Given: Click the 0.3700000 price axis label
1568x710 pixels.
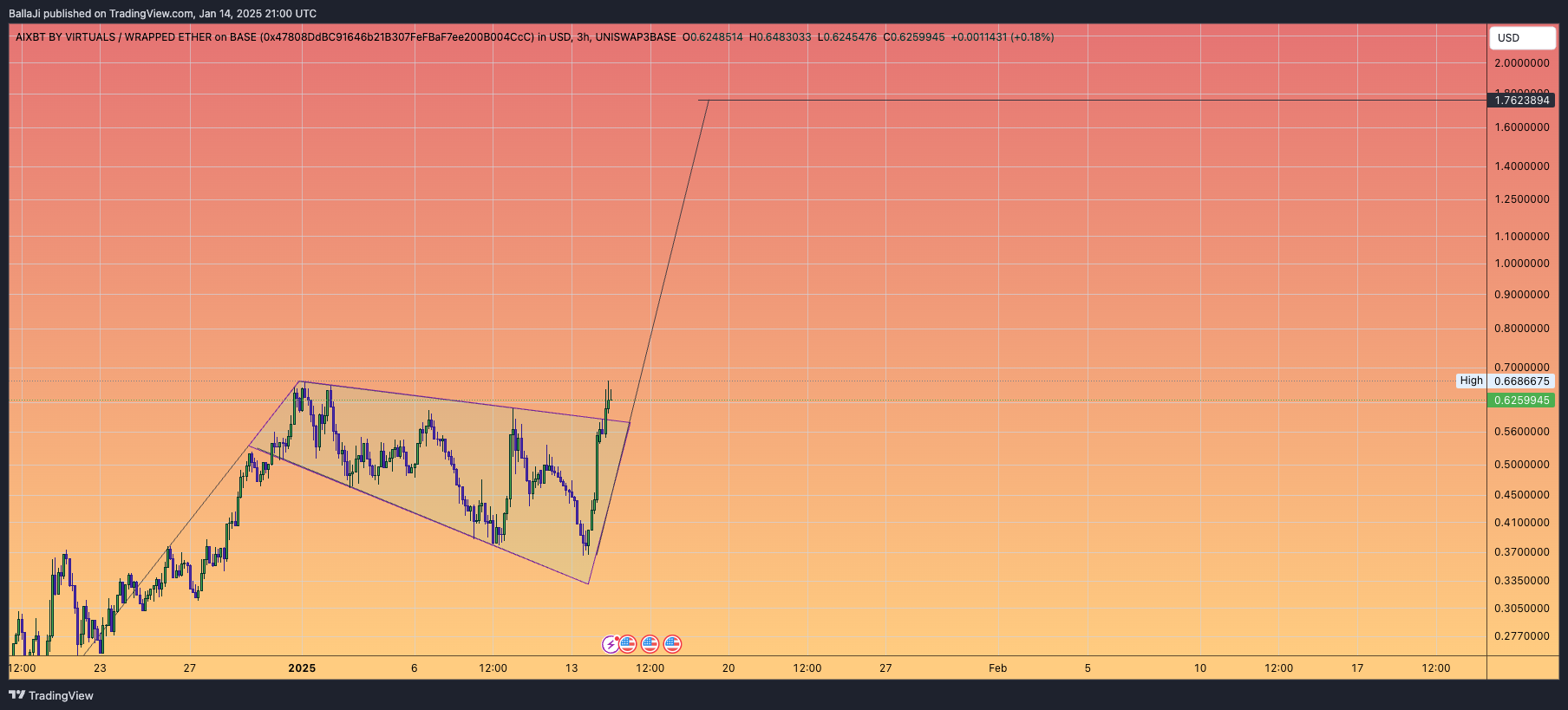Looking at the screenshot, I should pyautogui.click(x=1521, y=552).
